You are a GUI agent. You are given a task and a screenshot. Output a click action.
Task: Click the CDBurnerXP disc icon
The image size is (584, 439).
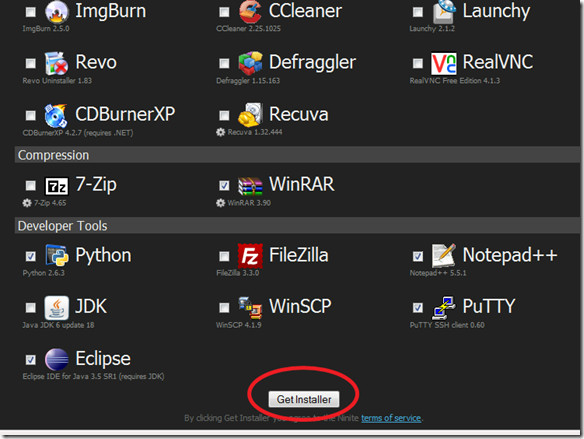pos(56,115)
